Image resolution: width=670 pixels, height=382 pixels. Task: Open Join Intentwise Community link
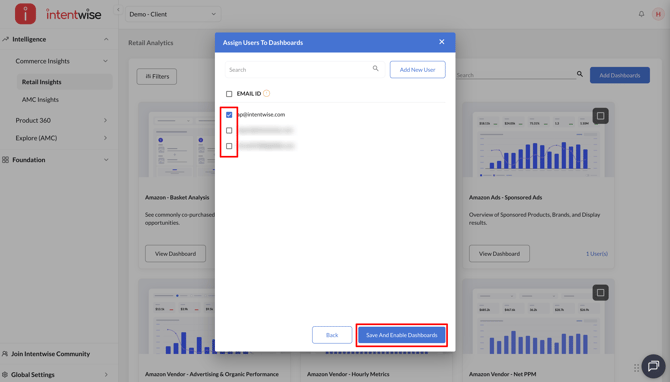click(x=50, y=354)
